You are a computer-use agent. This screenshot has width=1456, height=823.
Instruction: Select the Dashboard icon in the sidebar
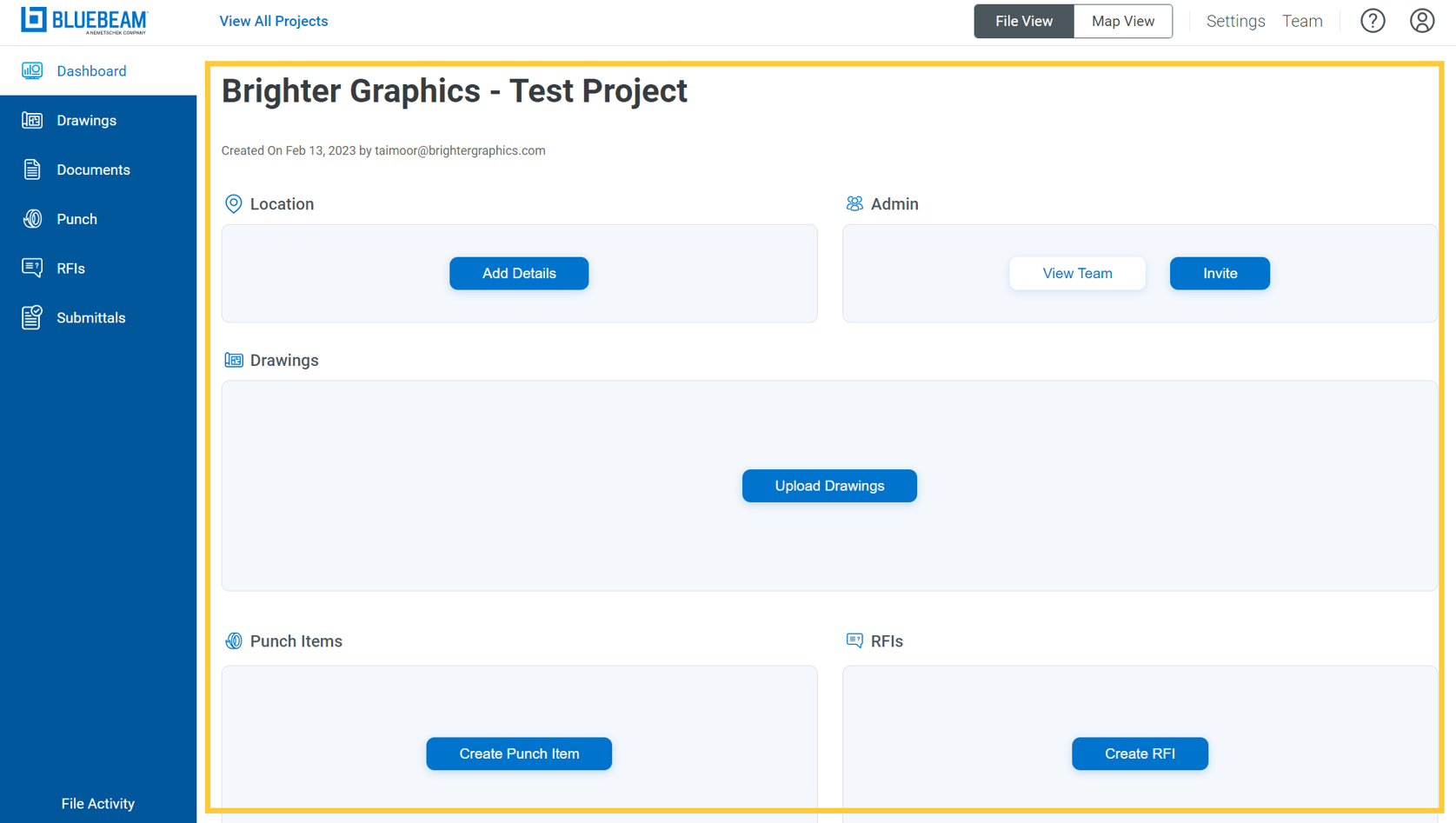32,70
